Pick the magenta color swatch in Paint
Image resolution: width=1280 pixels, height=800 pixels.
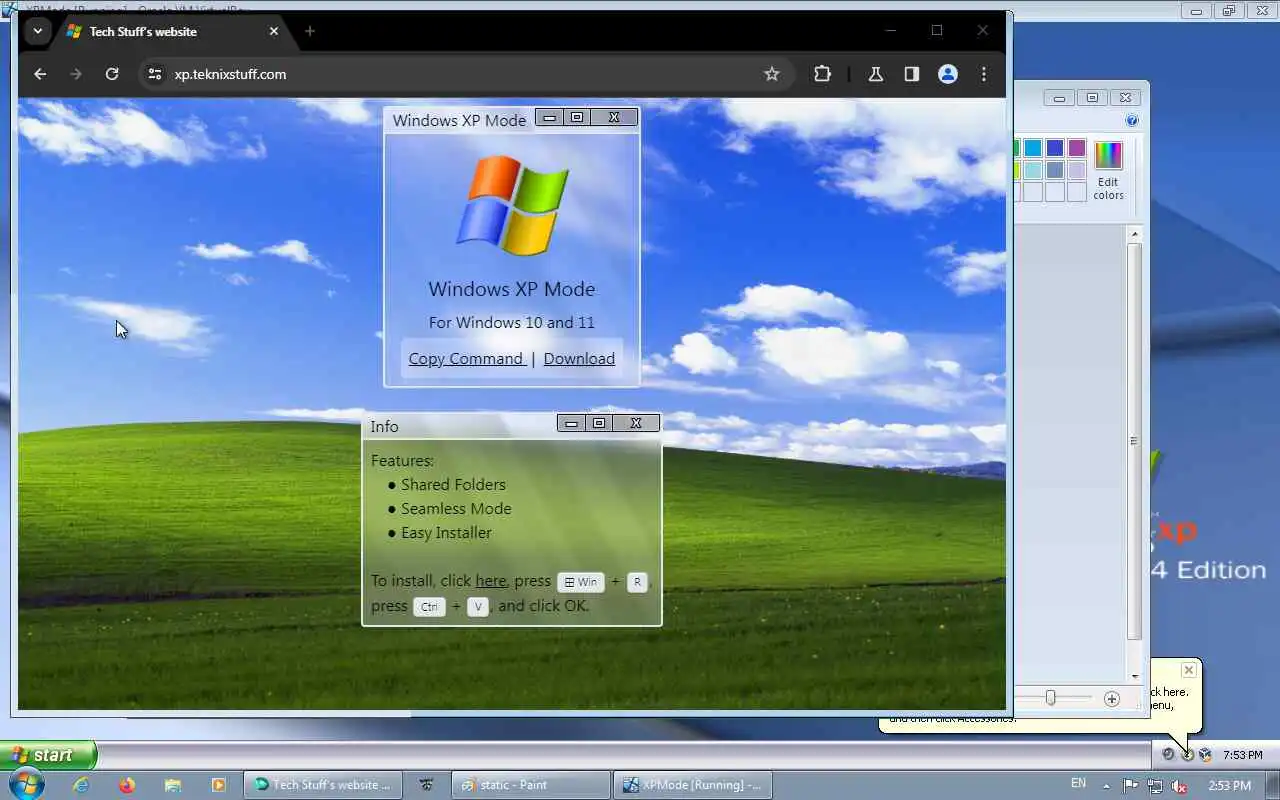point(1076,148)
